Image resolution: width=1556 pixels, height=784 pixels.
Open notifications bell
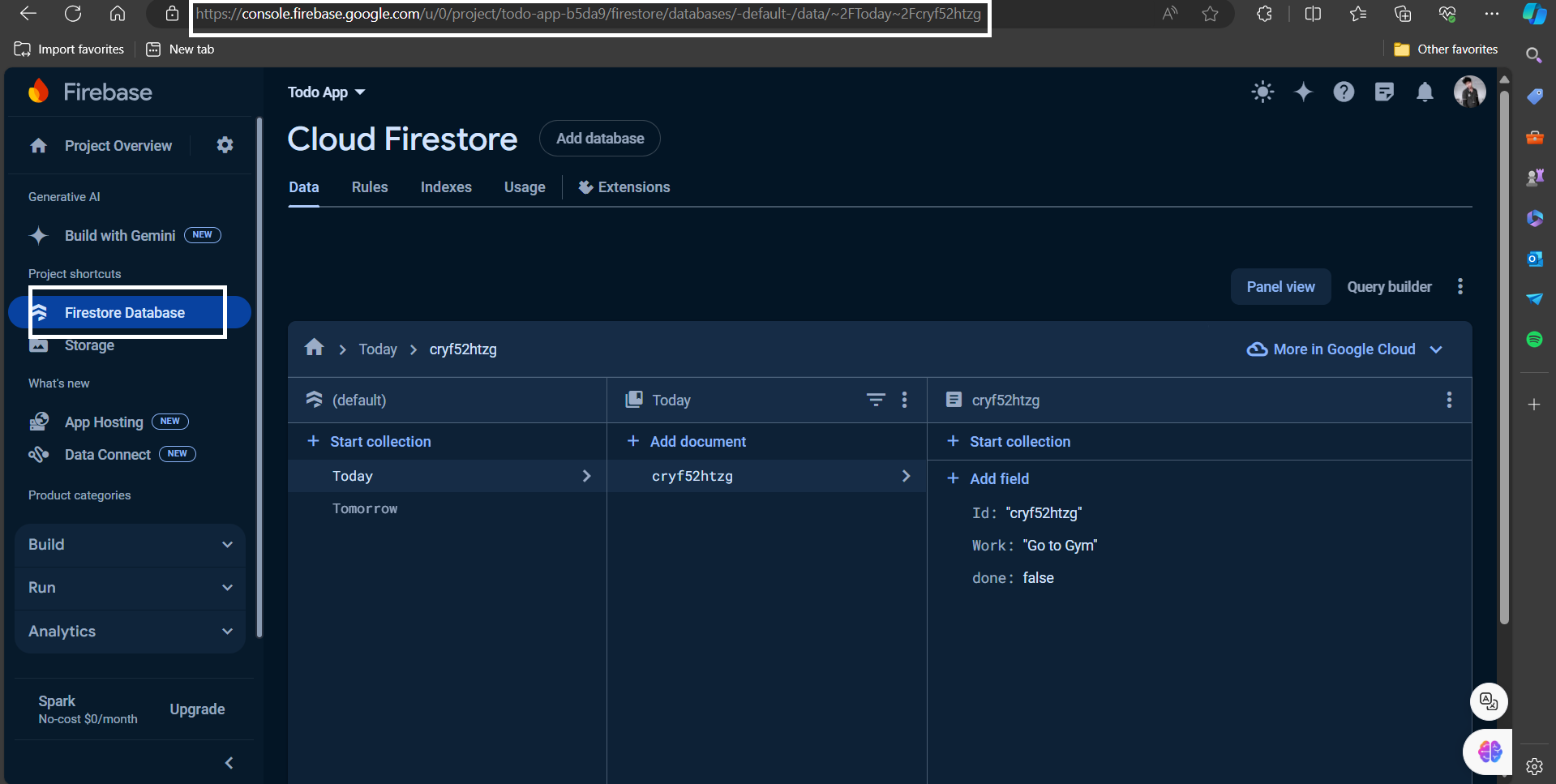pos(1425,92)
